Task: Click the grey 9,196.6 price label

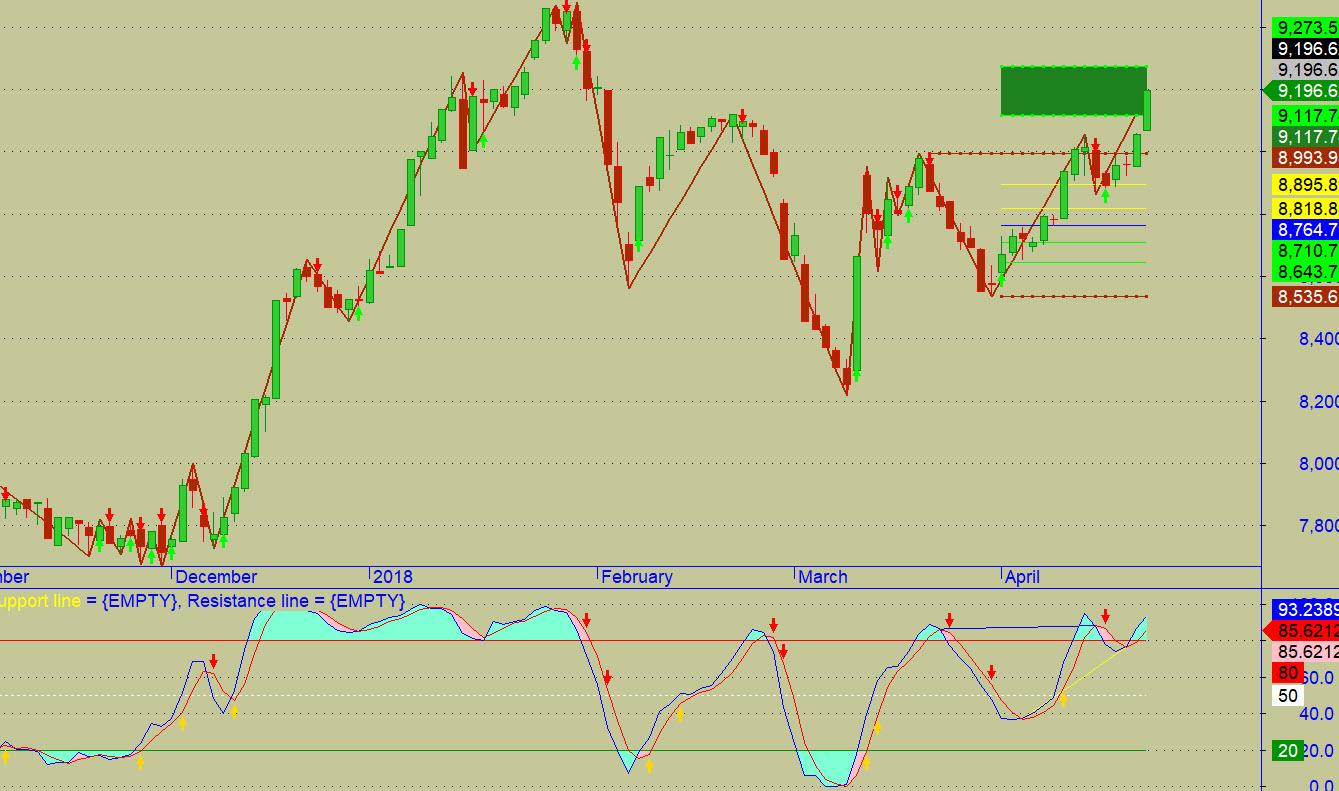Action: [1305, 70]
